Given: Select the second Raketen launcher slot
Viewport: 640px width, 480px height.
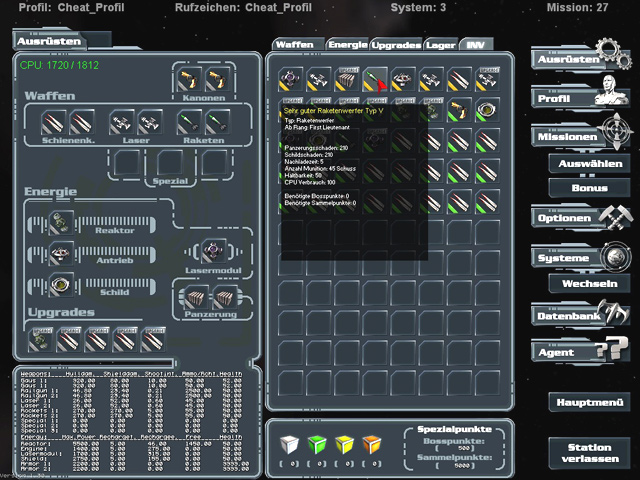Looking at the screenshot, I should [217, 122].
